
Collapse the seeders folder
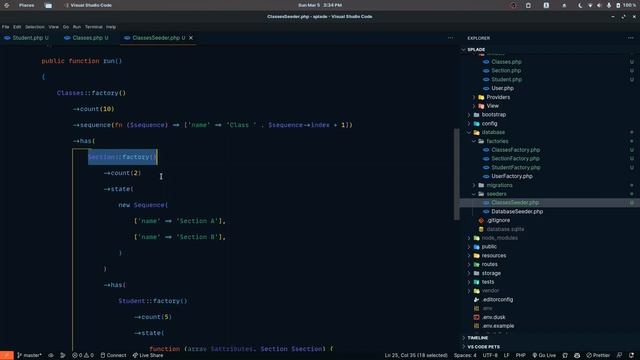[496, 194]
